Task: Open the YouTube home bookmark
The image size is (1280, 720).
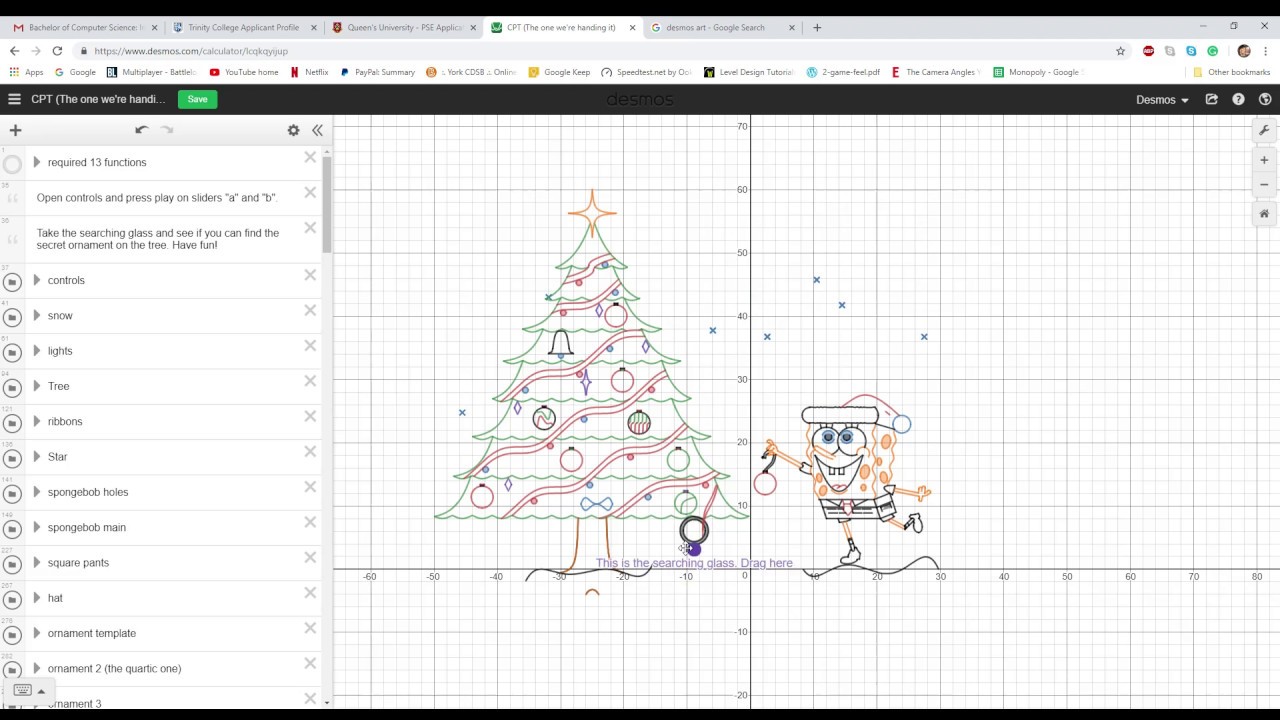Action: 244,72
